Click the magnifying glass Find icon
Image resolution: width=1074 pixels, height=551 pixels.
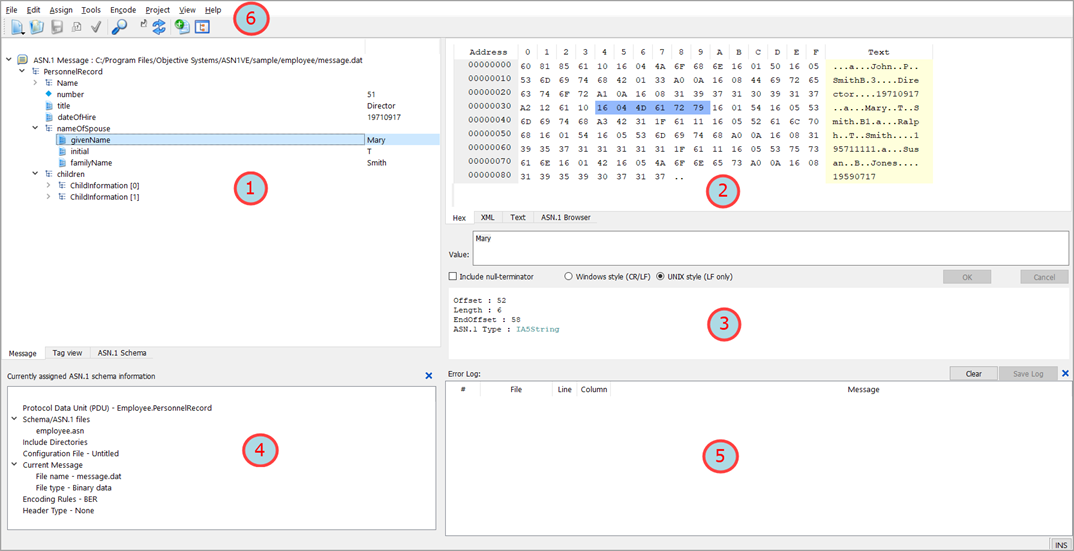[119, 27]
